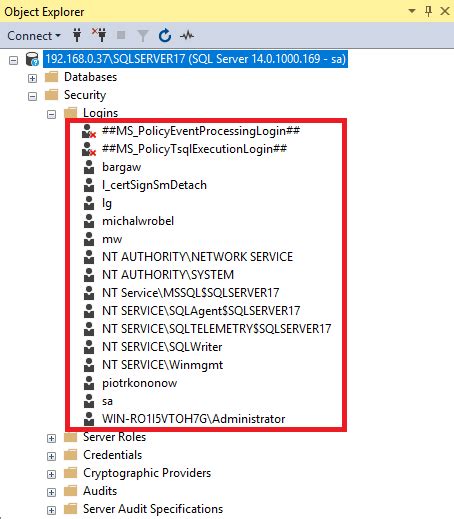Collapse the Logins folder
The image size is (454, 519).
pos(51,114)
